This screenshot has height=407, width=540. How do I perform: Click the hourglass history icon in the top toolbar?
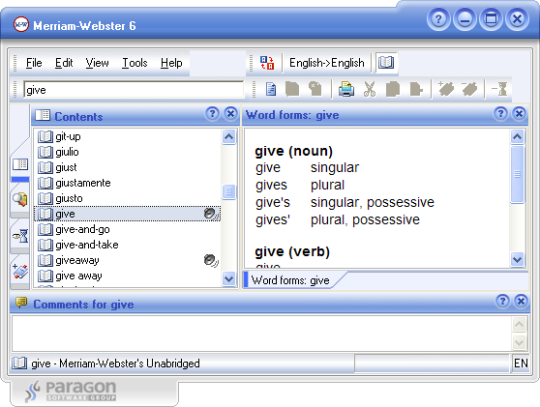point(499,89)
